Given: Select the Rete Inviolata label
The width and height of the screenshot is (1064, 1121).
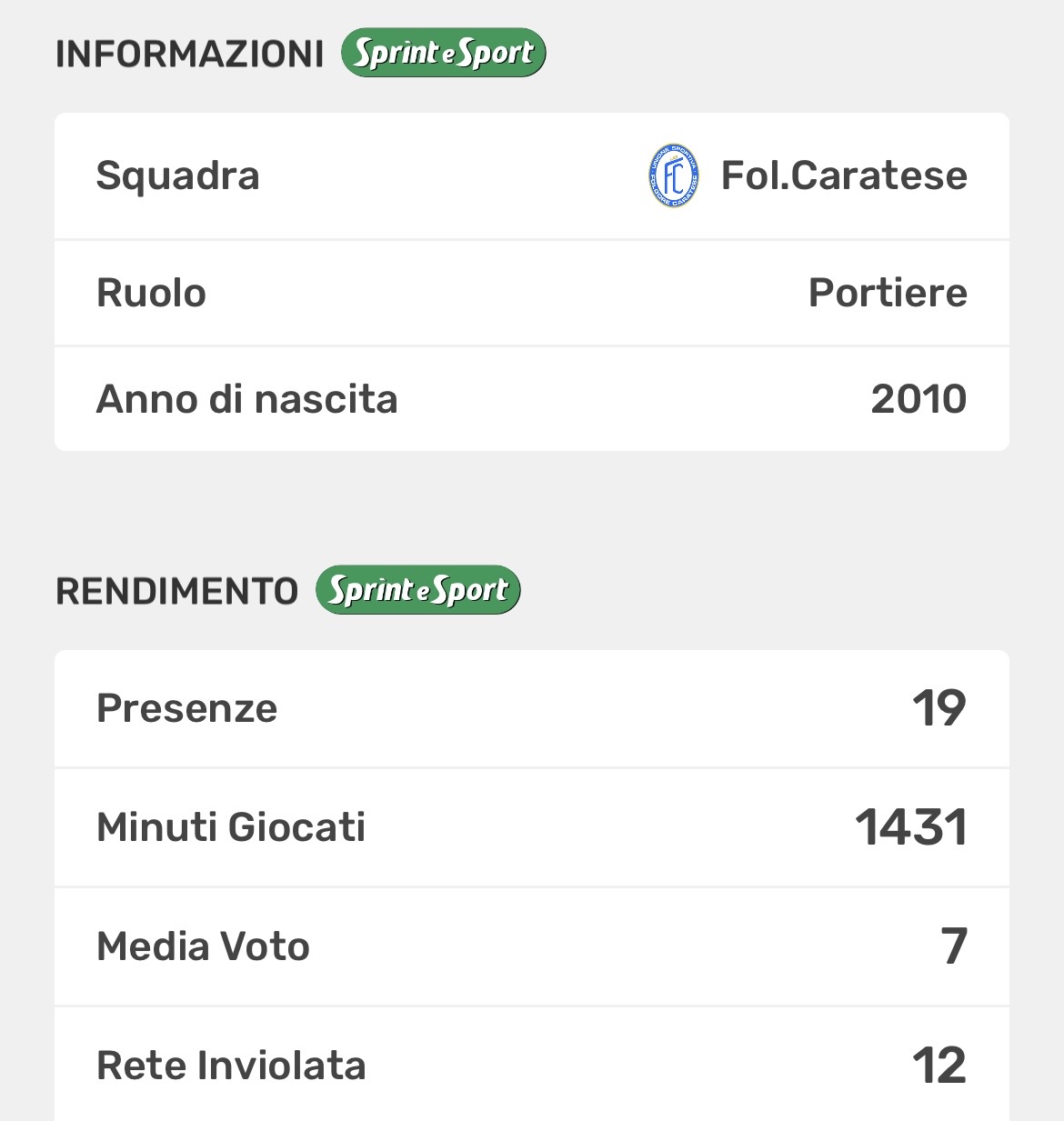Looking at the screenshot, I should 231,1066.
